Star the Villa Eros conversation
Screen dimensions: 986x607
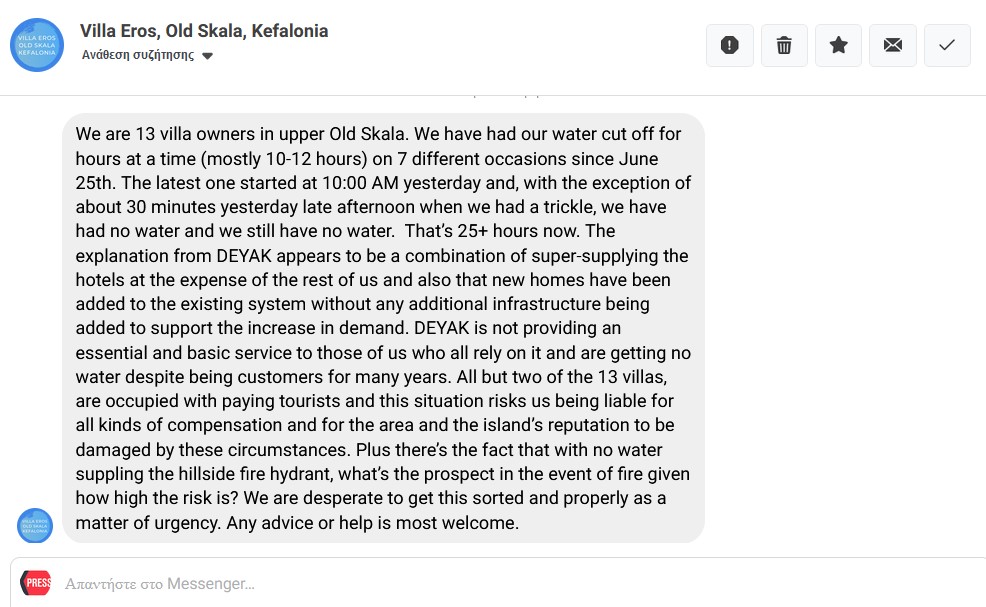(838, 45)
